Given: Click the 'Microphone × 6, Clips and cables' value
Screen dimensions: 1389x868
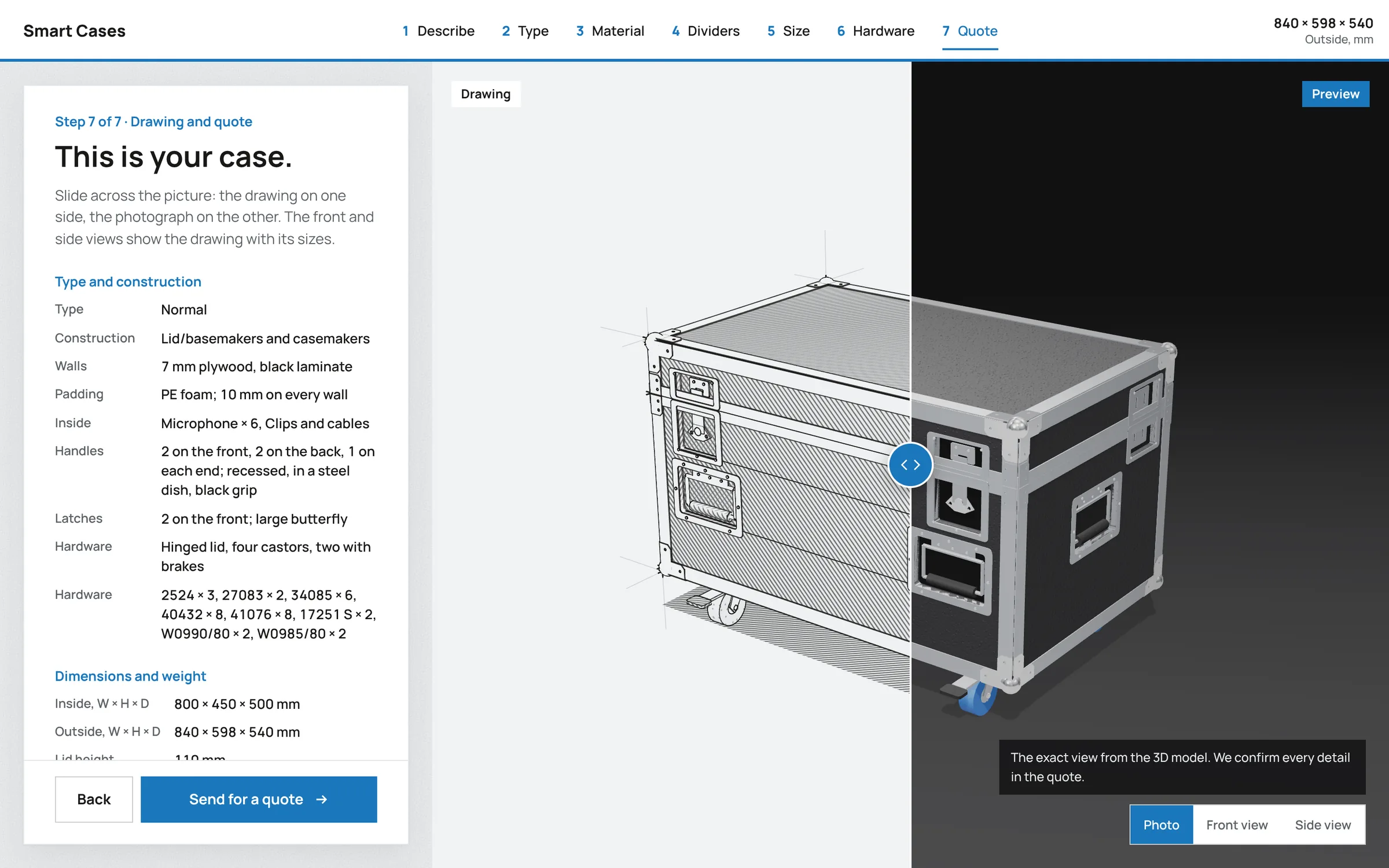Looking at the screenshot, I should click(265, 423).
